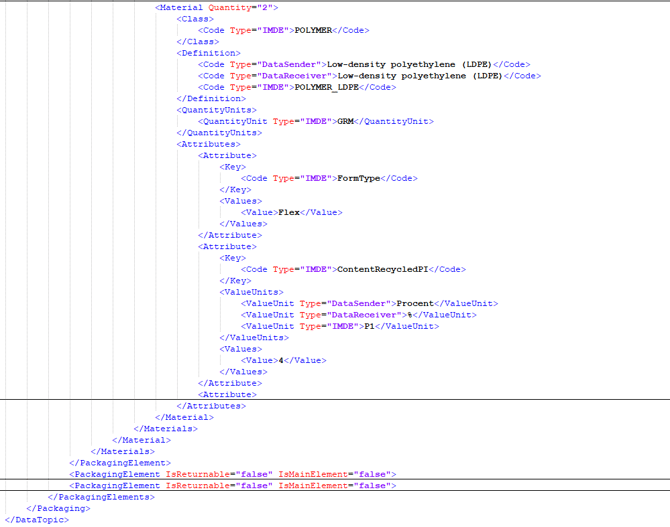Click the Procent value unit
Viewport: 670px width, 527px height.
point(417,303)
